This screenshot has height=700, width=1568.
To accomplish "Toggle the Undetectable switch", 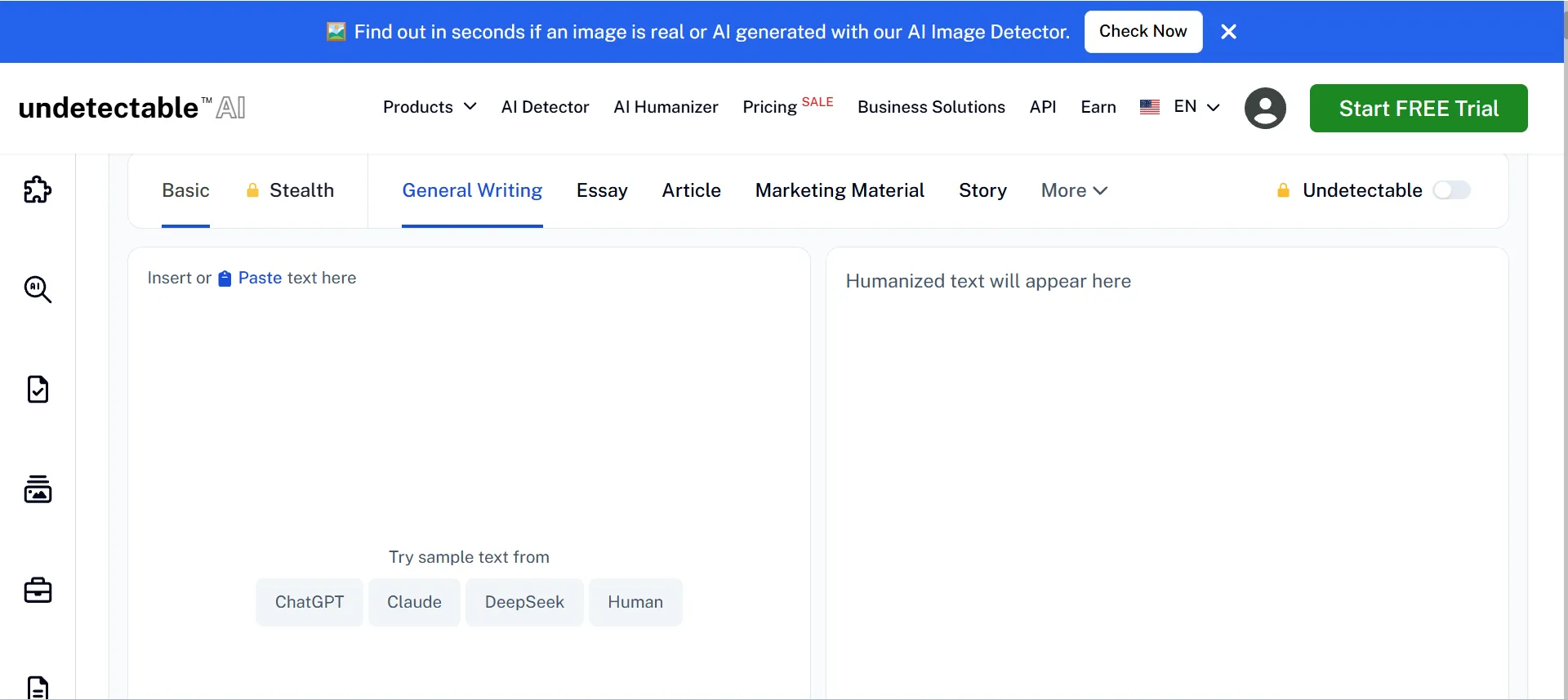I will point(1452,190).
